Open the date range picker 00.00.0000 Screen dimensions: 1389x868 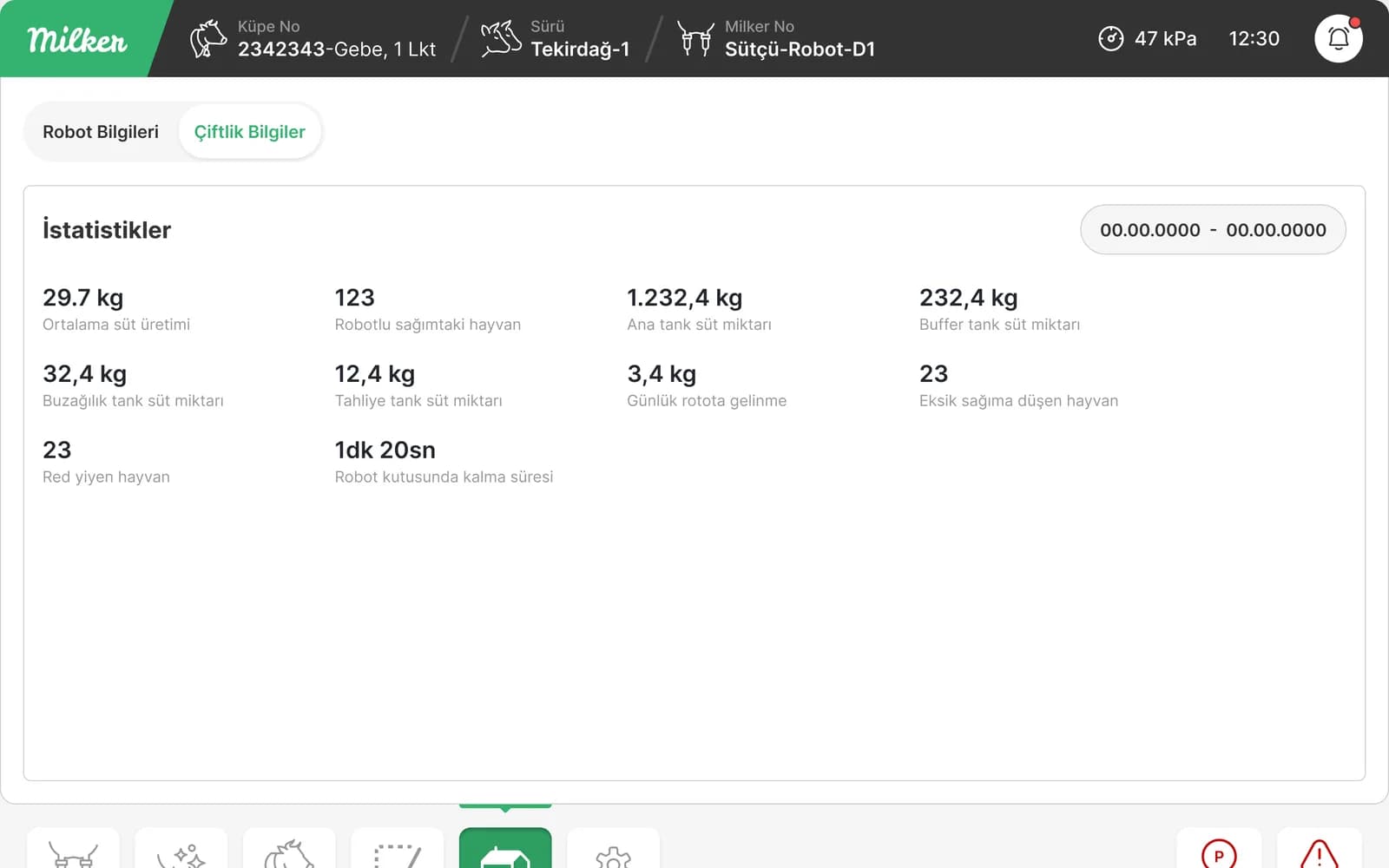pyautogui.click(x=1213, y=230)
